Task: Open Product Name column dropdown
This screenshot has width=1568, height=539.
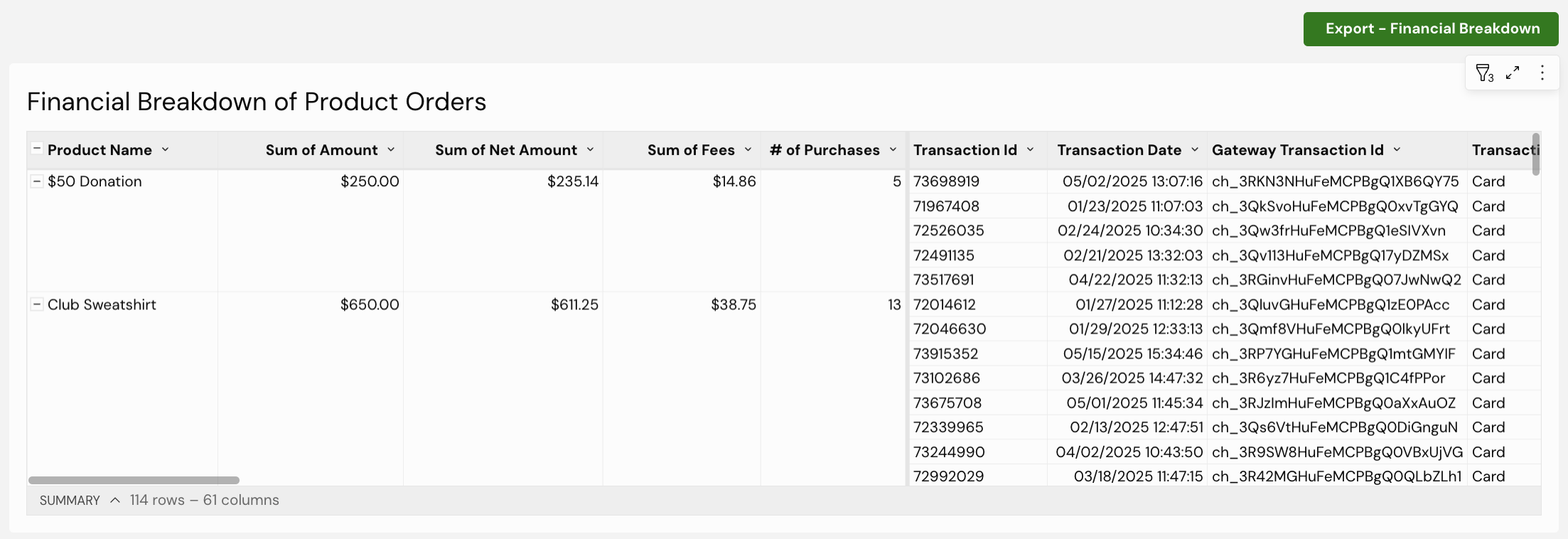Action: [x=166, y=149]
